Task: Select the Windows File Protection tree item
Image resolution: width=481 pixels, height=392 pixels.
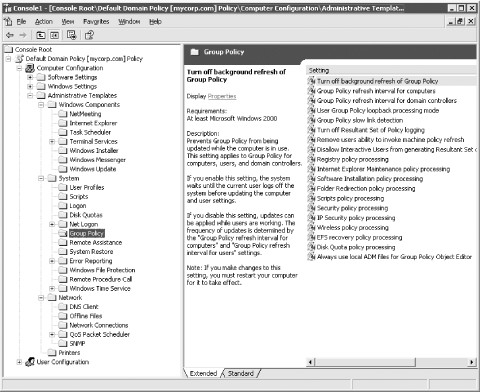Action: [102, 270]
